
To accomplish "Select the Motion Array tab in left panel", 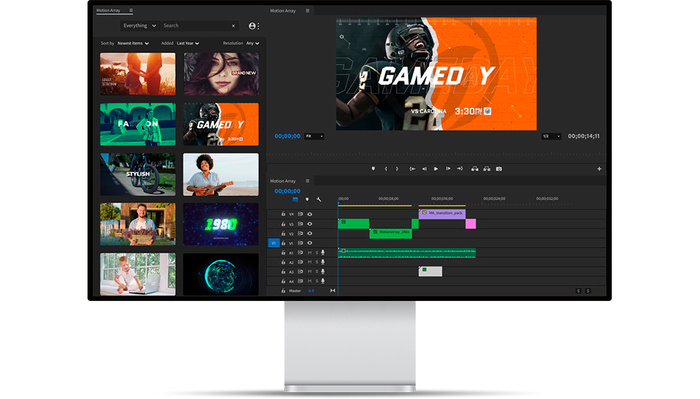I will click(x=108, y=10).
